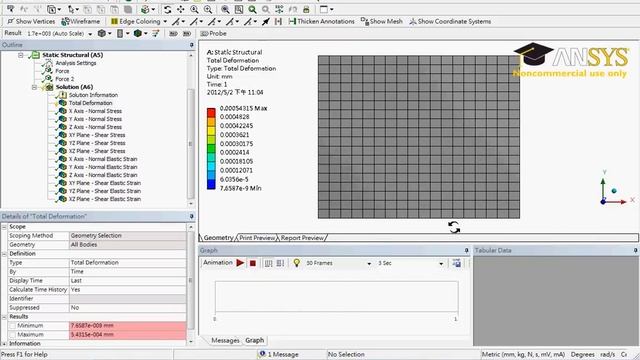The height and width of the screenshot is (360, 640).
Task: Select the Pan view tool
Action: coord(180,9)
